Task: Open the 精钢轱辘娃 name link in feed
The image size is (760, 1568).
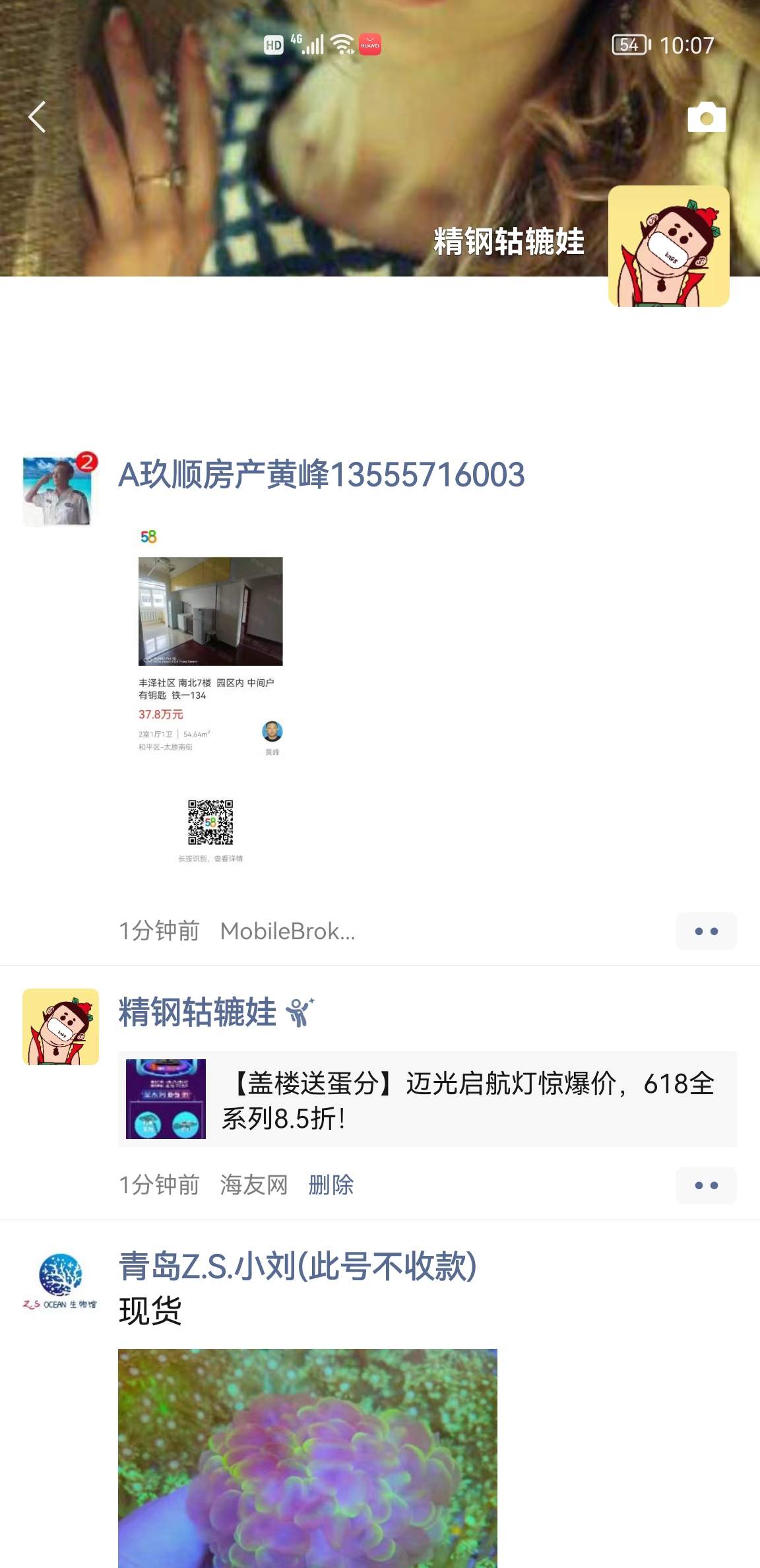Action: (x=197, y=1012)
